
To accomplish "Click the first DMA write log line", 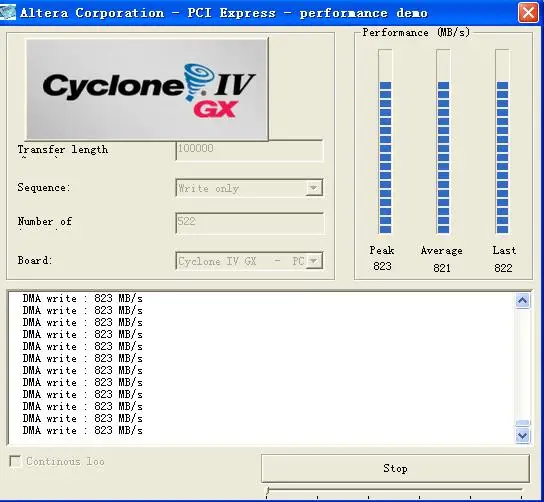I will click(x=83, y=298).
